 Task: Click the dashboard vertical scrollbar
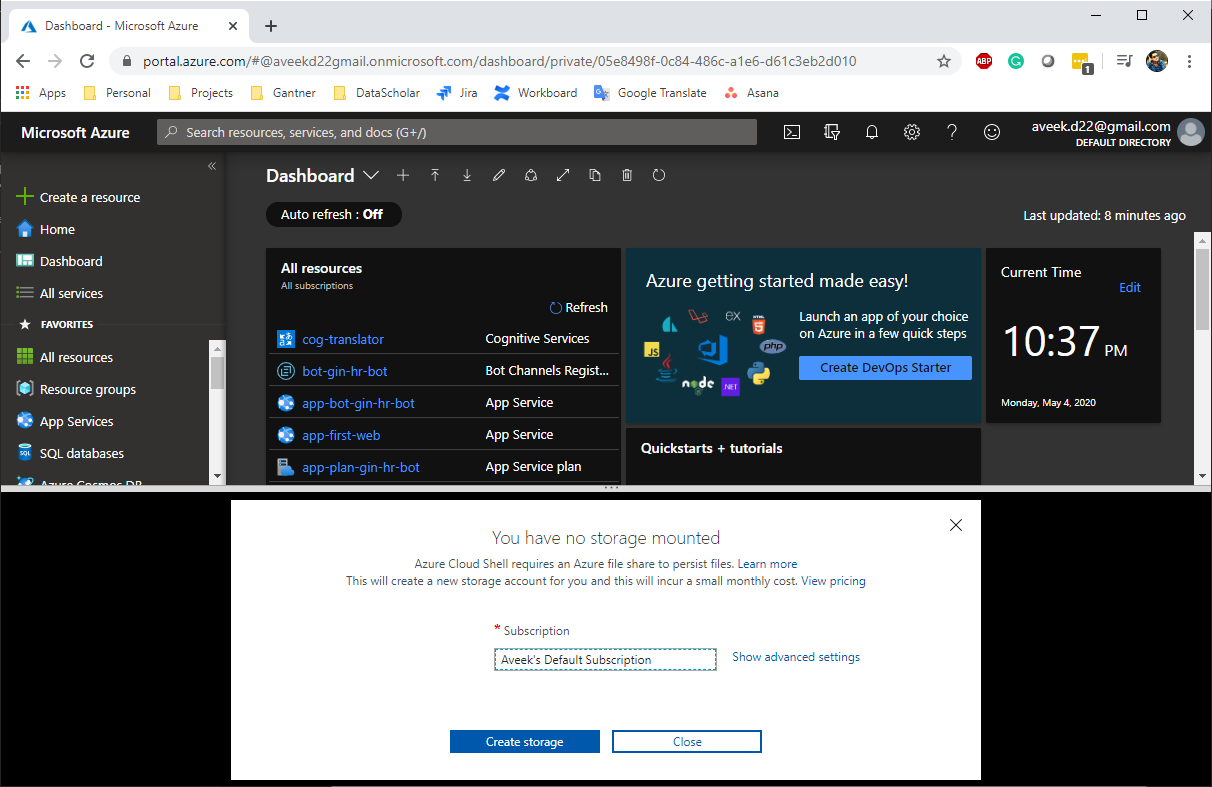tap(1202, 291)
